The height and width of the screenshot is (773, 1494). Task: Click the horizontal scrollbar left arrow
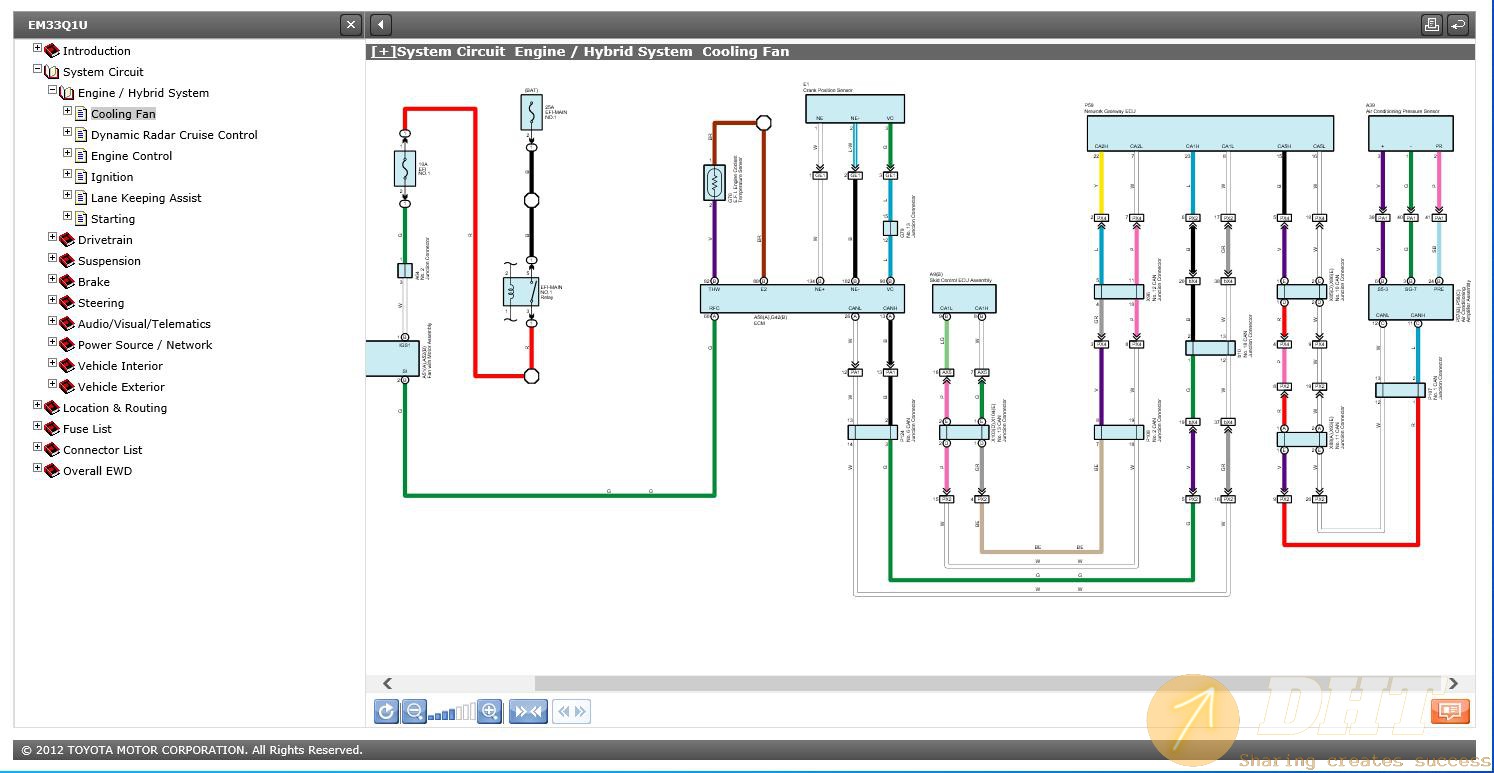387,683
